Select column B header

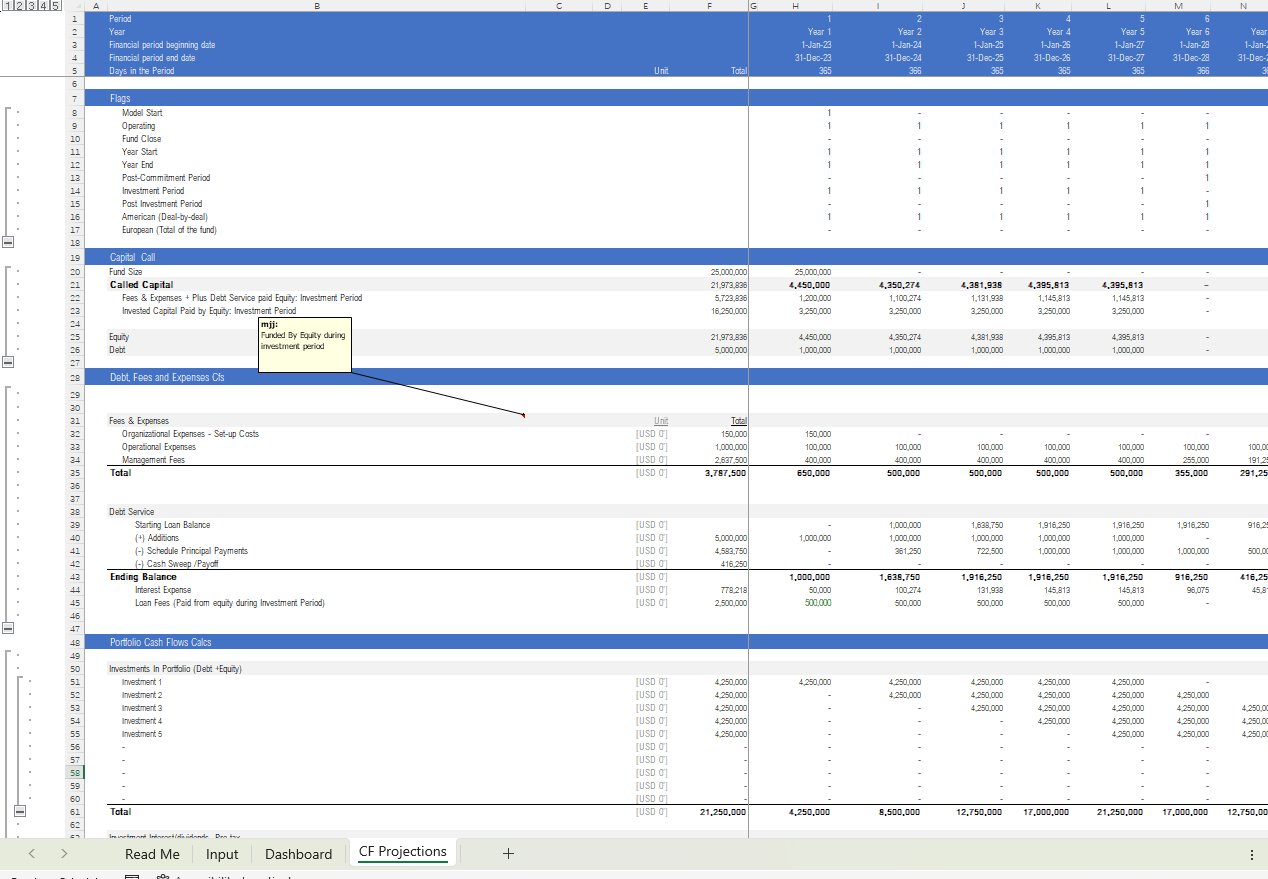pyautogui.click(x=317, y=6)
